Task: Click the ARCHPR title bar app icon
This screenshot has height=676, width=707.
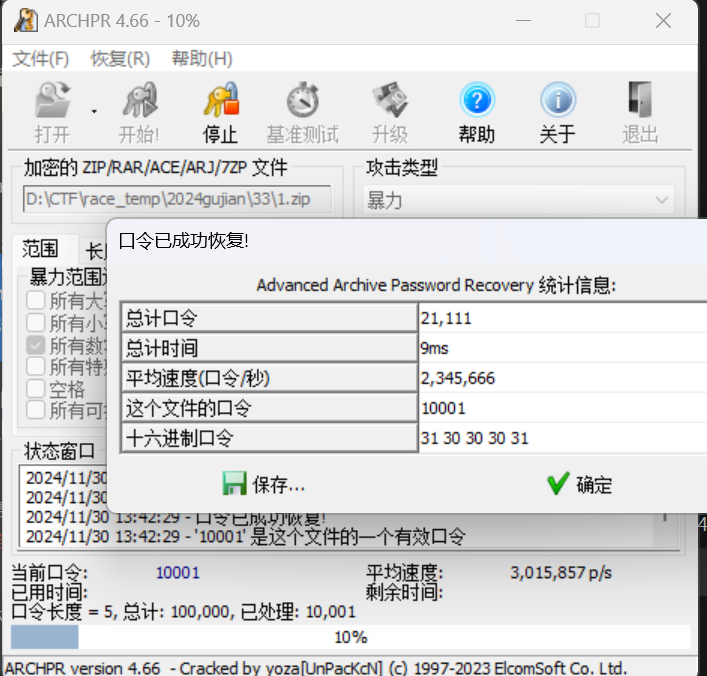Action: [26, 21]
